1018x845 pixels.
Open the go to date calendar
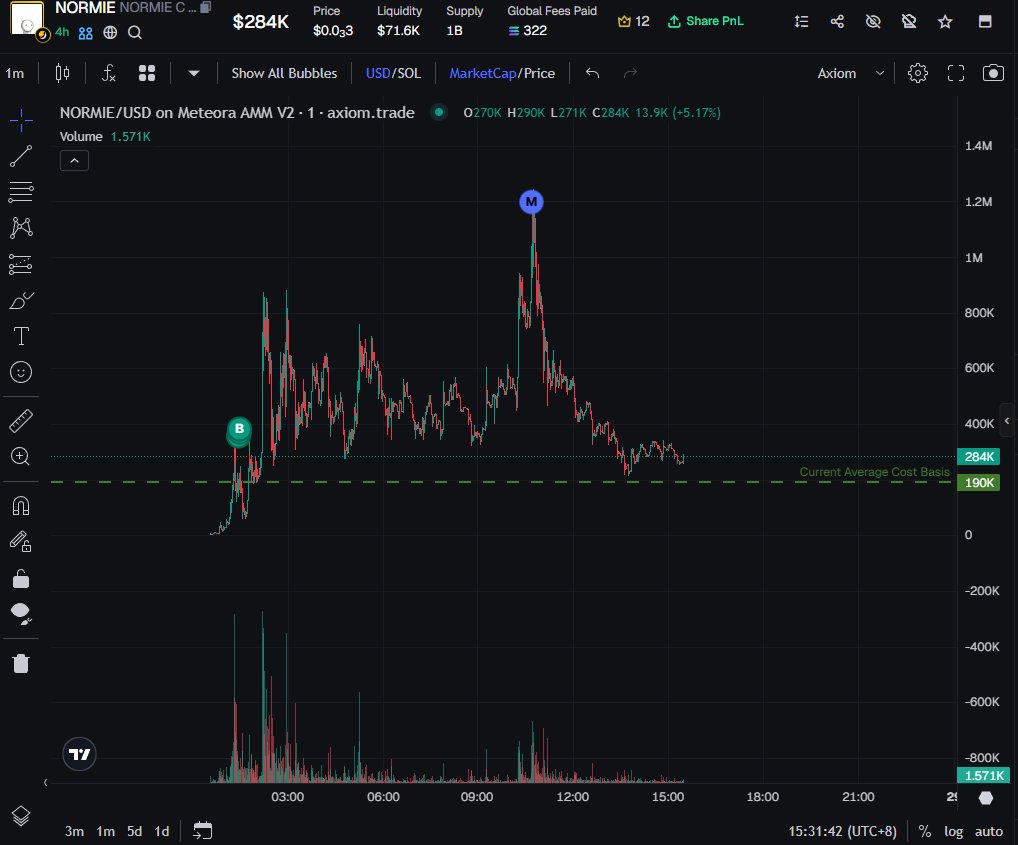coord(203,831)
